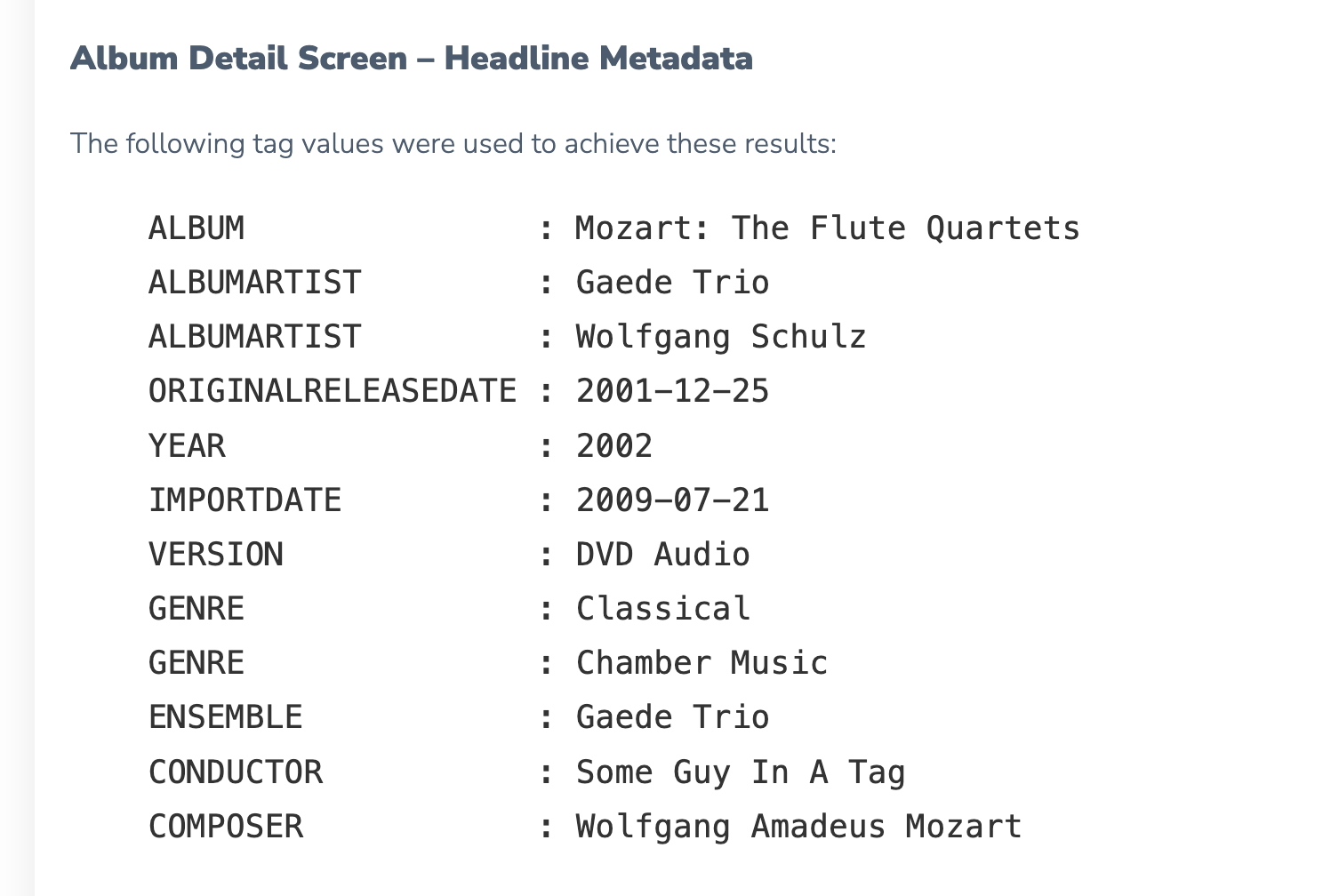Click the date 2001-12-25
The image size is (1323, 896).
pyautogui.click(x=672, y=391)
